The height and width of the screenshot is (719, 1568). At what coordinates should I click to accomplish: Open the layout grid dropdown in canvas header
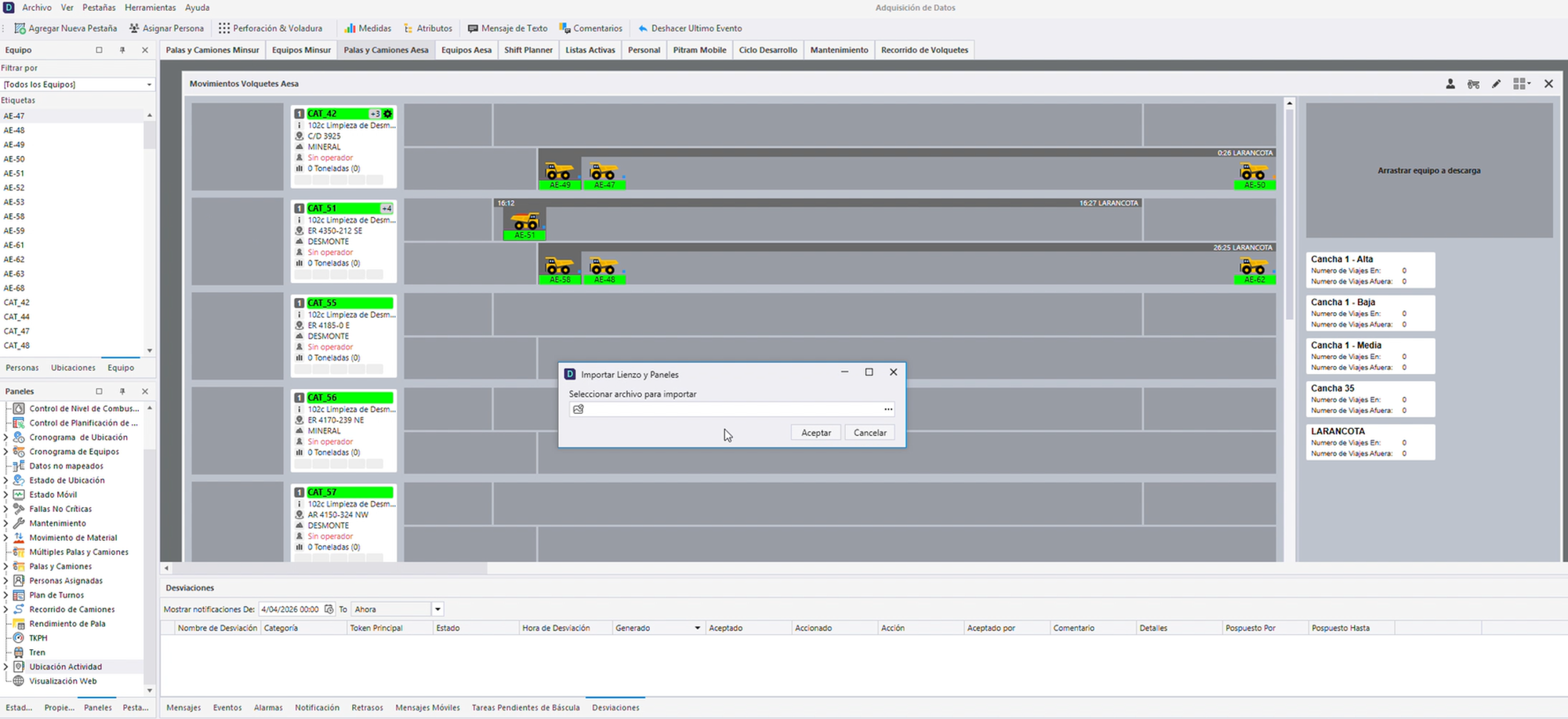[x=1522, y=84]
